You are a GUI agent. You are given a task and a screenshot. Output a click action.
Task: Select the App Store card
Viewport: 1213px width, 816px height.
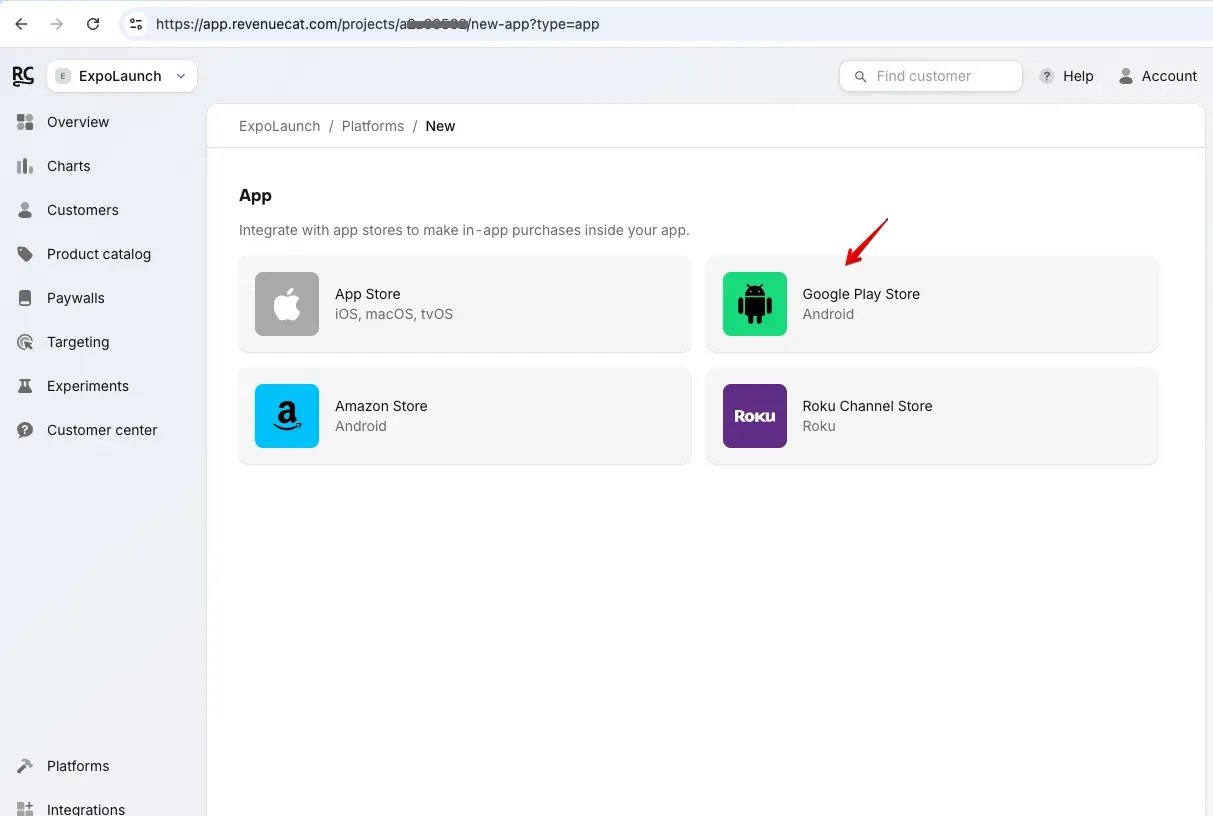pyautogui.click(x=465, y=304)
